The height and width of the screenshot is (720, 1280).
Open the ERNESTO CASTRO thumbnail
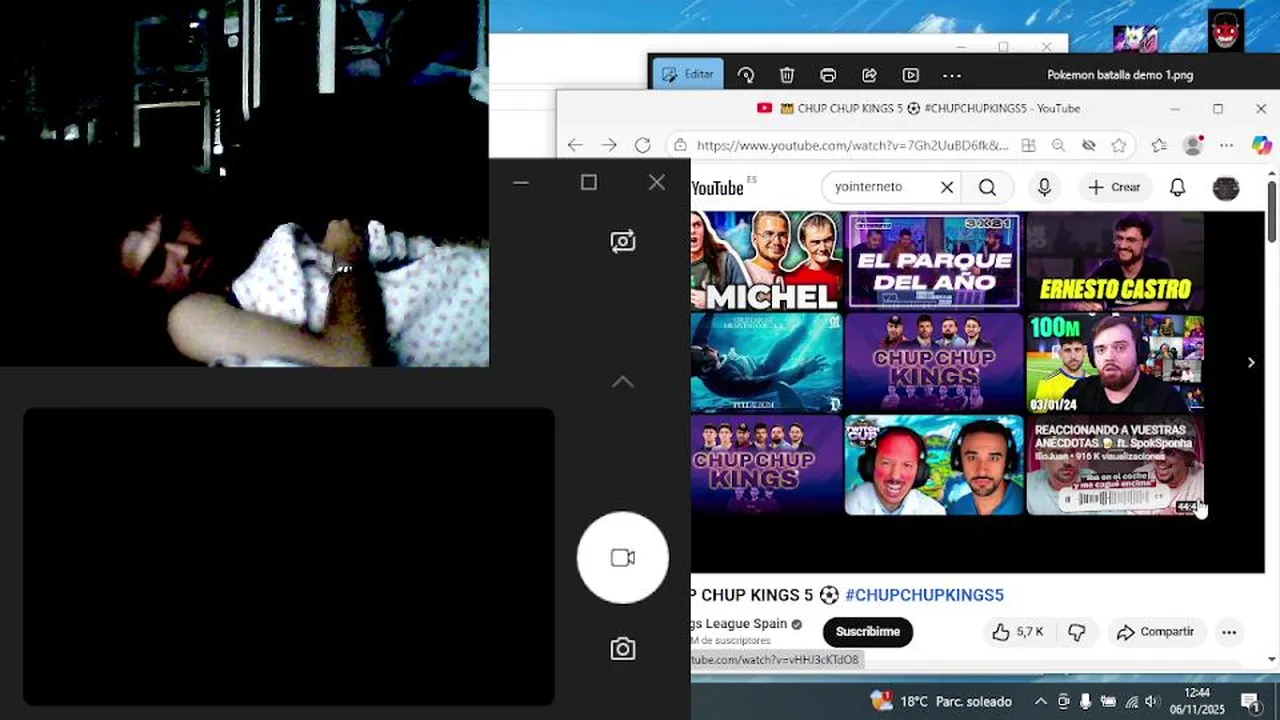pyautogui.click(x=1115, y=260)
